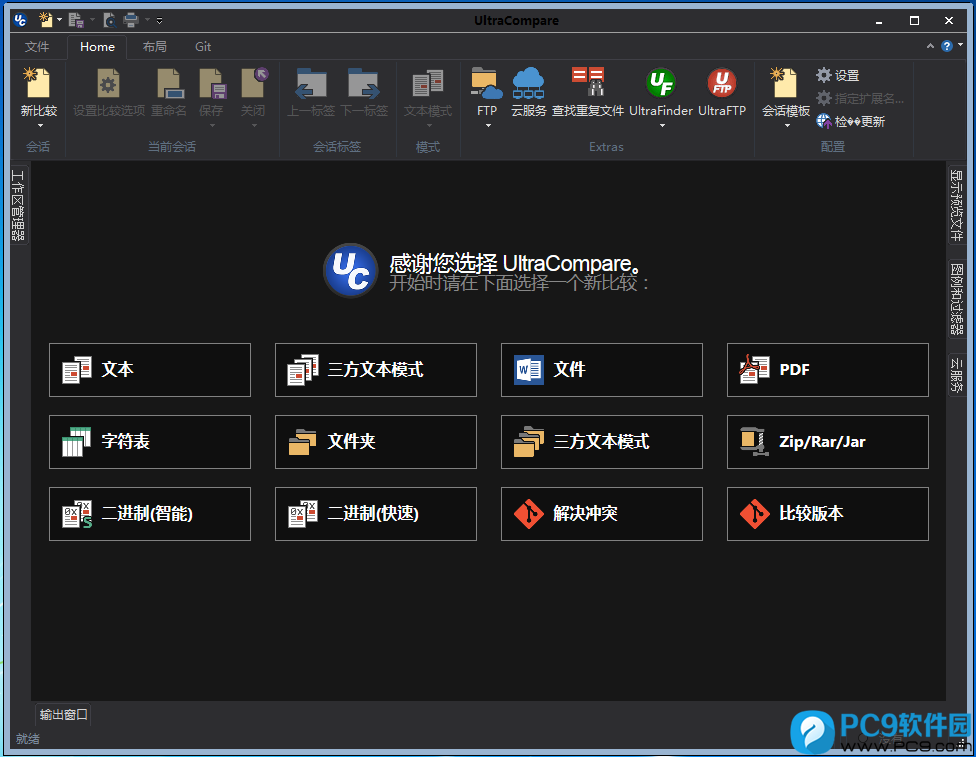Open the 图例和过滤器 legend and filters side tab

coord(956,298)
